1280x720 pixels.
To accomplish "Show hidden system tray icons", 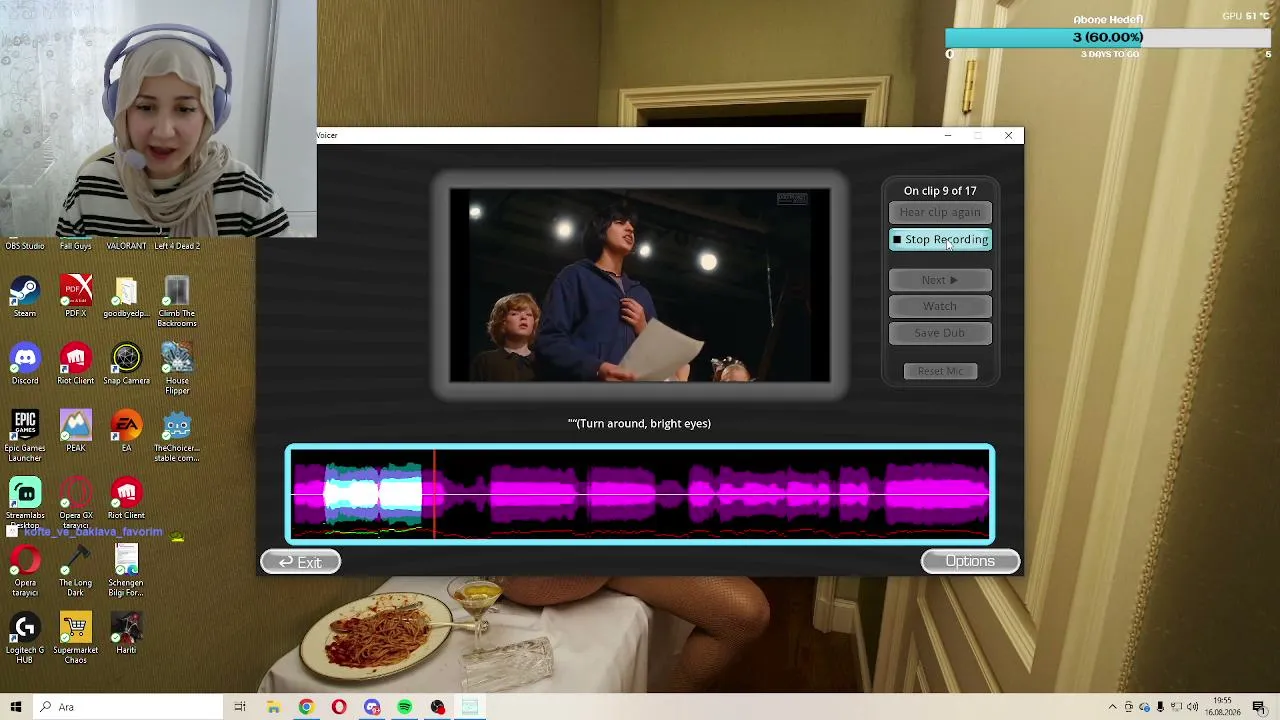I will (x=1112, y=707).
